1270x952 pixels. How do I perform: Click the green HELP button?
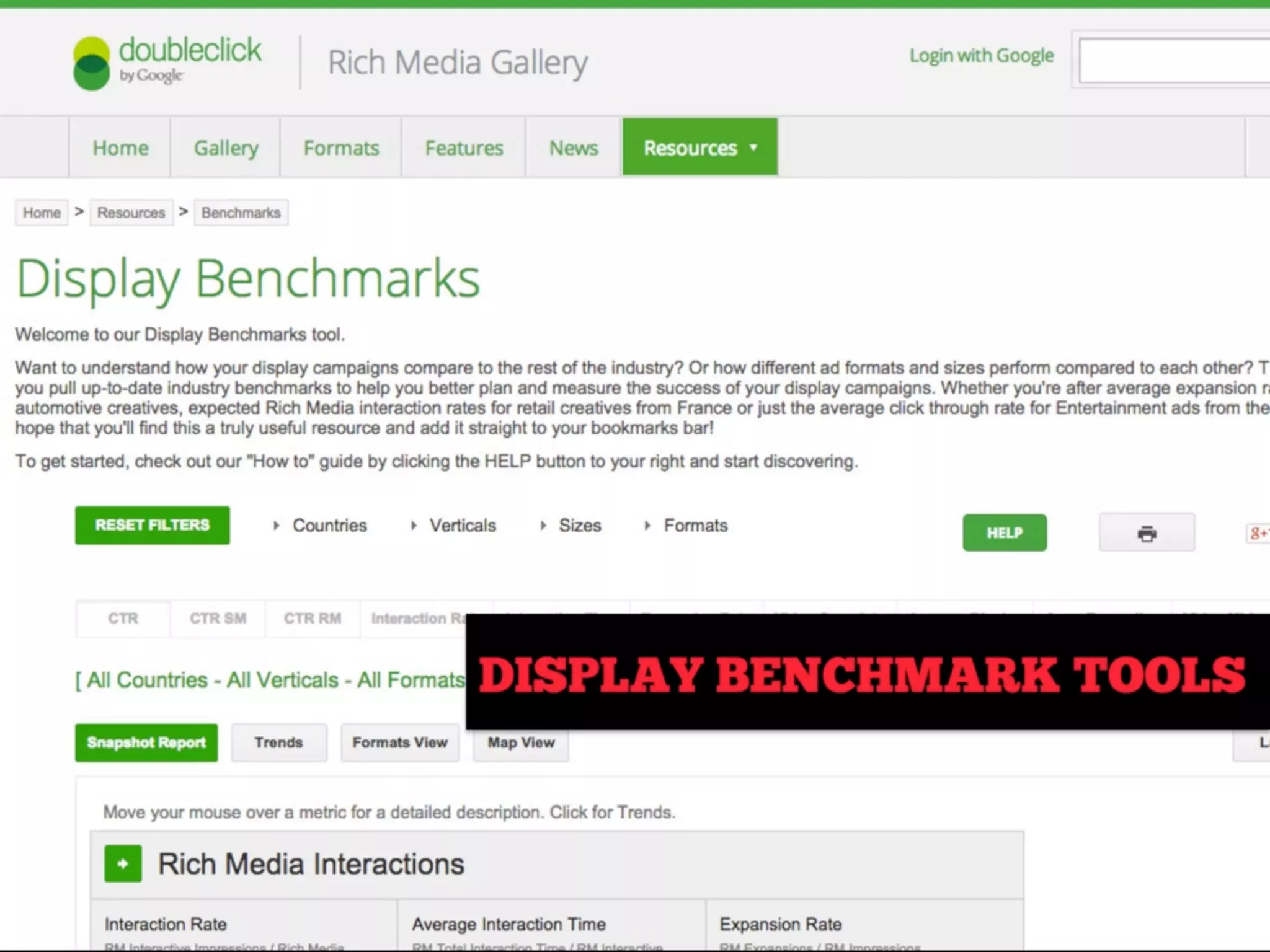[1004, 533]
